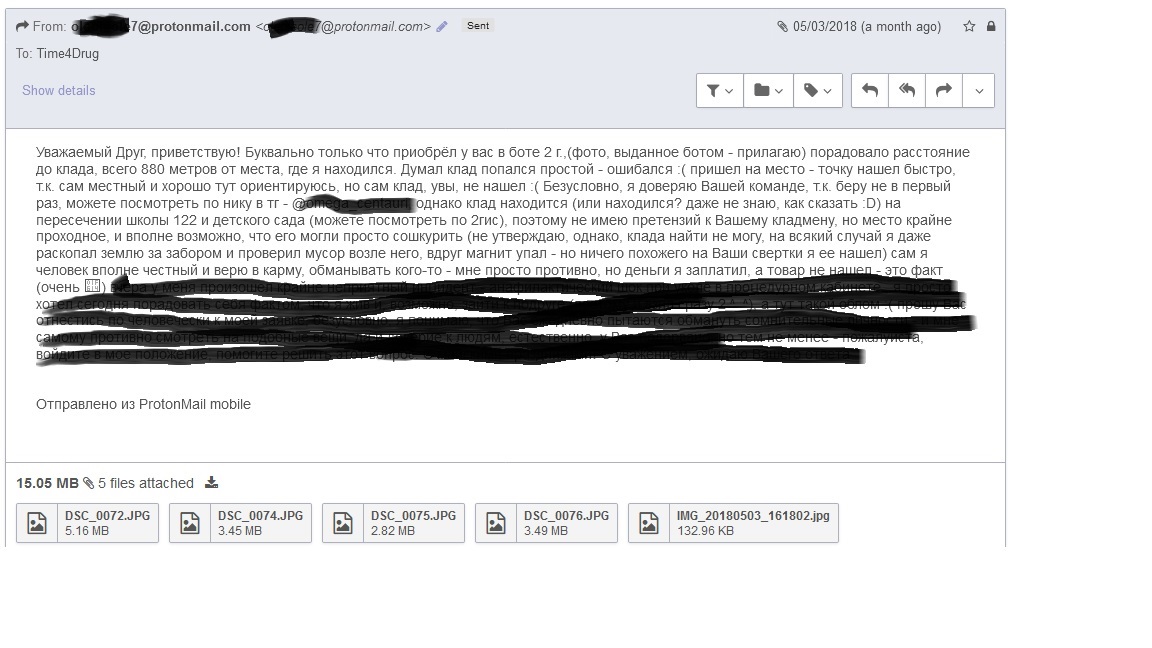Open the filter funnel dropdown
Viewport: 1152px width, 648px height.
click(720, 90)
